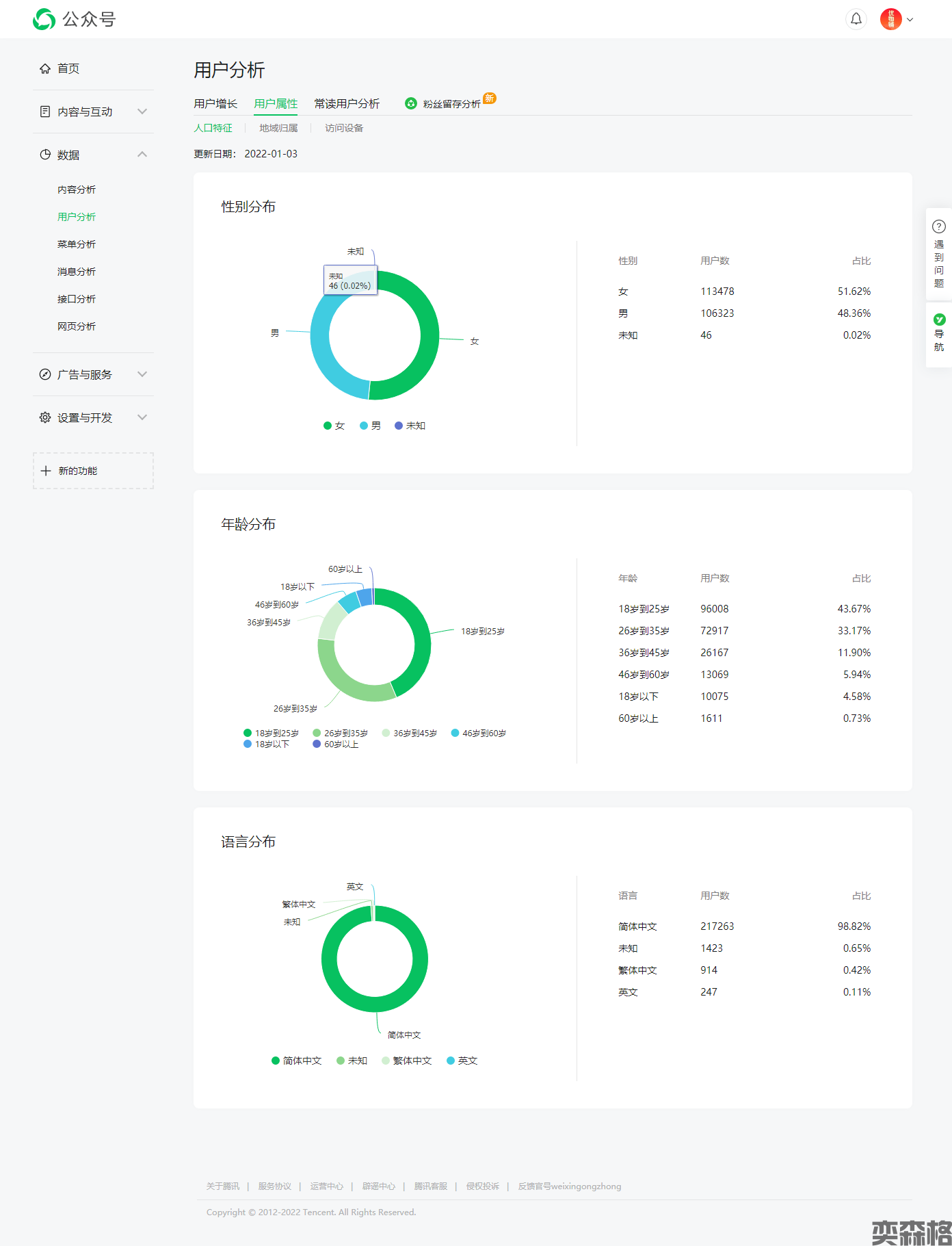Open the 遇到问题 help icon
The width and height of the screenshot is (952, 1246).
(x=939, y=226)
